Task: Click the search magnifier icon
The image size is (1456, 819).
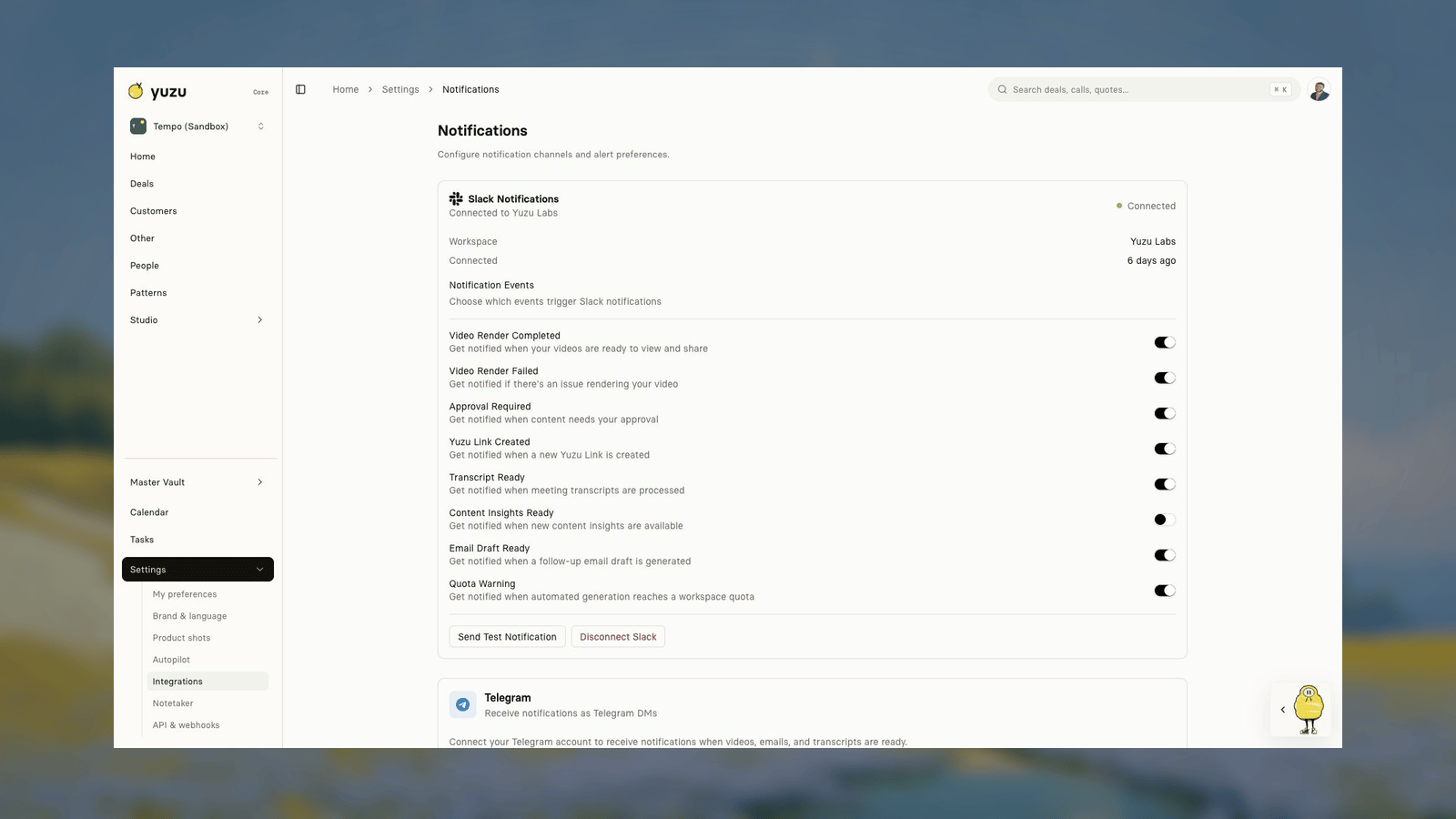Action: click(1002, 89)
